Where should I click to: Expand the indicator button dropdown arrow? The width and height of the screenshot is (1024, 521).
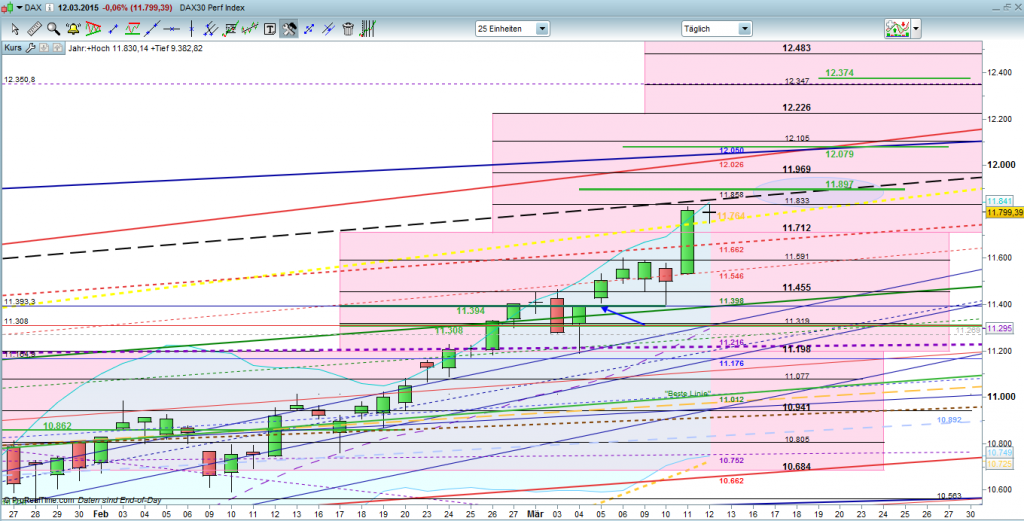(x=917, y=29)
